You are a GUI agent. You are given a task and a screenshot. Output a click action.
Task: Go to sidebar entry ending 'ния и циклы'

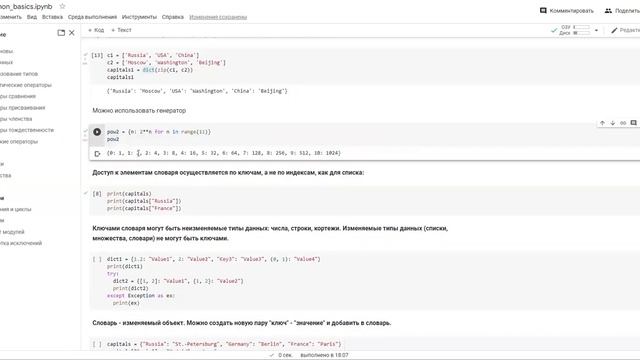16,209
